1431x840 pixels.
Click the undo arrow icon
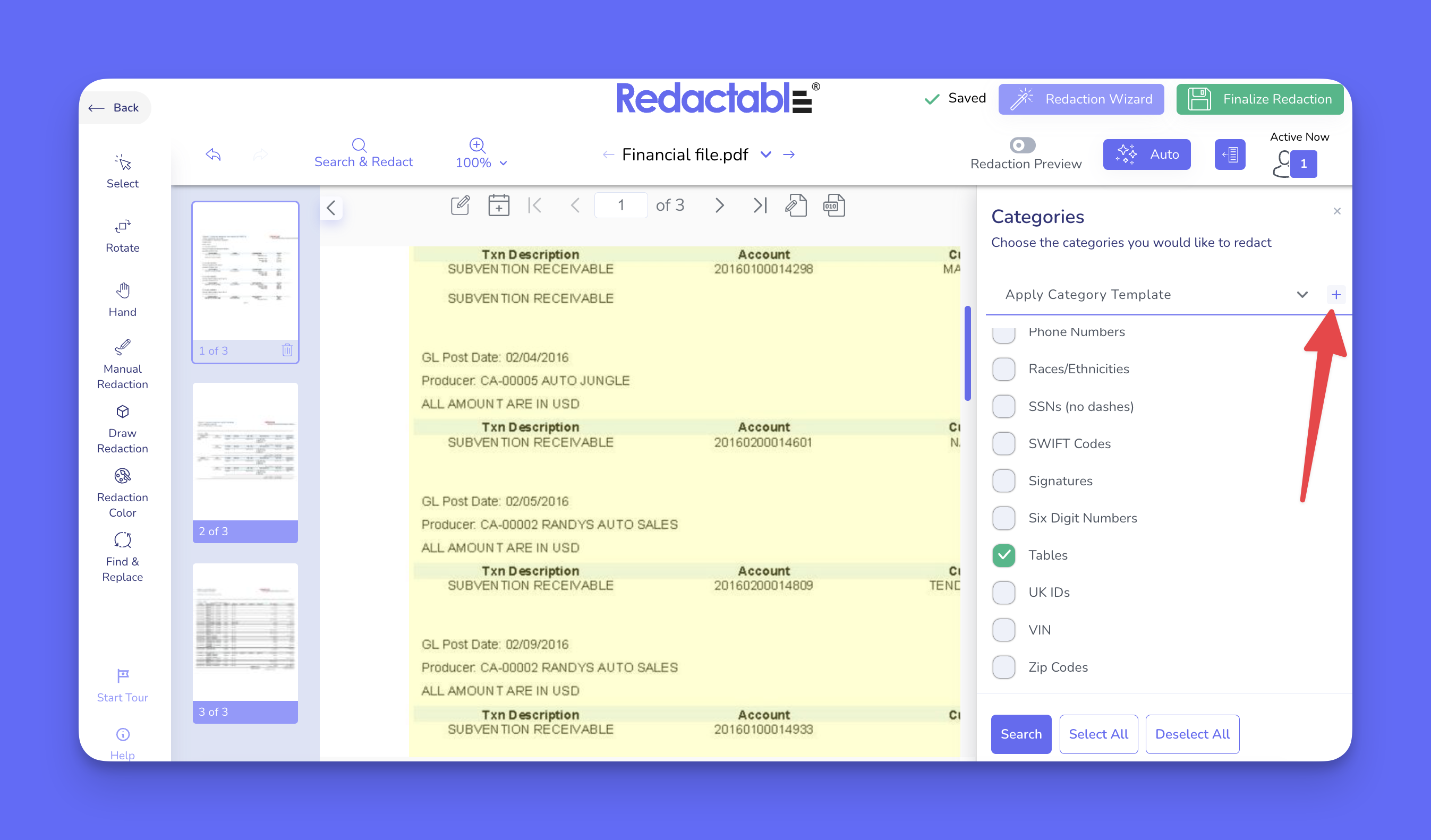(213, 155)
